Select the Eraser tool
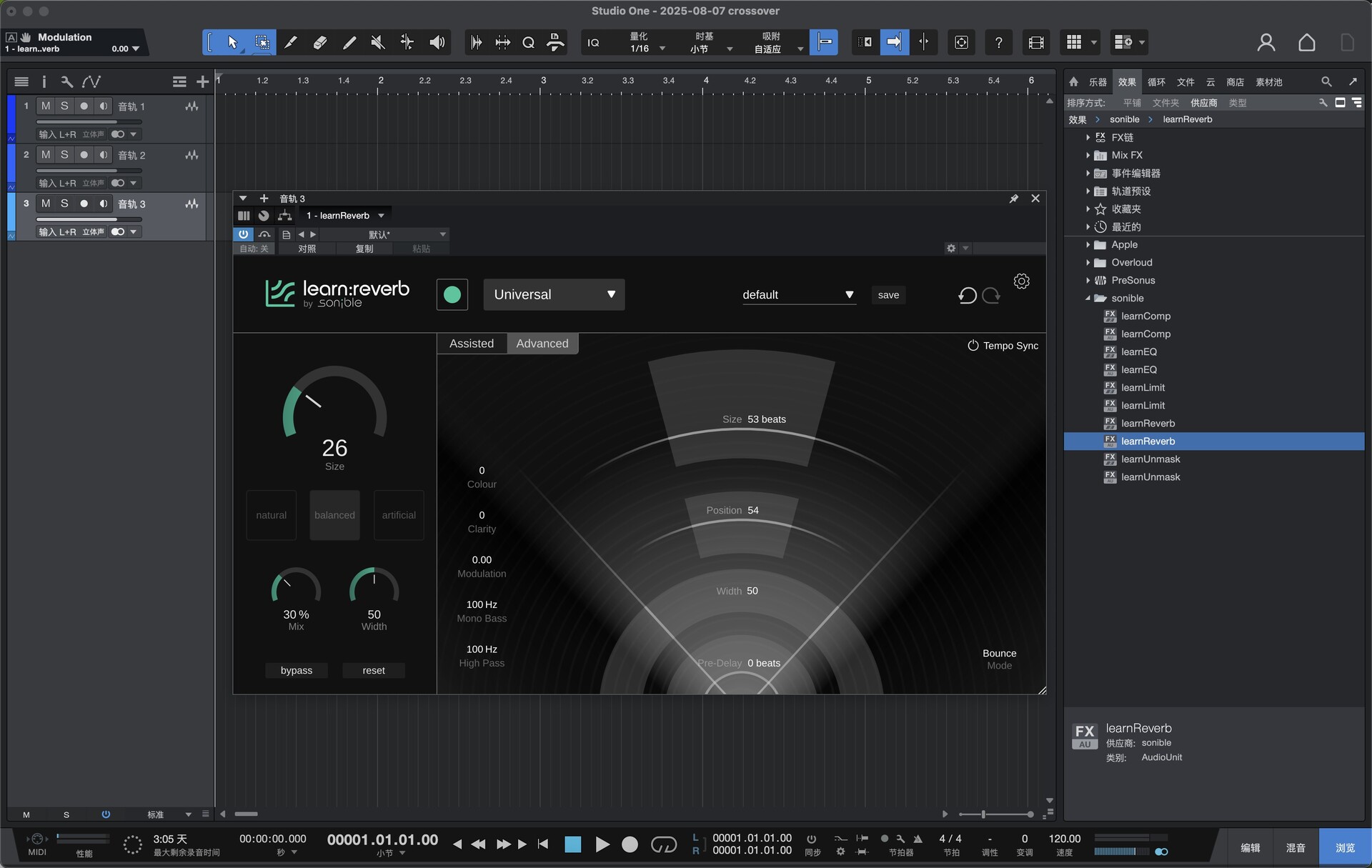Viewport: 1372px width, 868px height. click(x=320, y=43)
